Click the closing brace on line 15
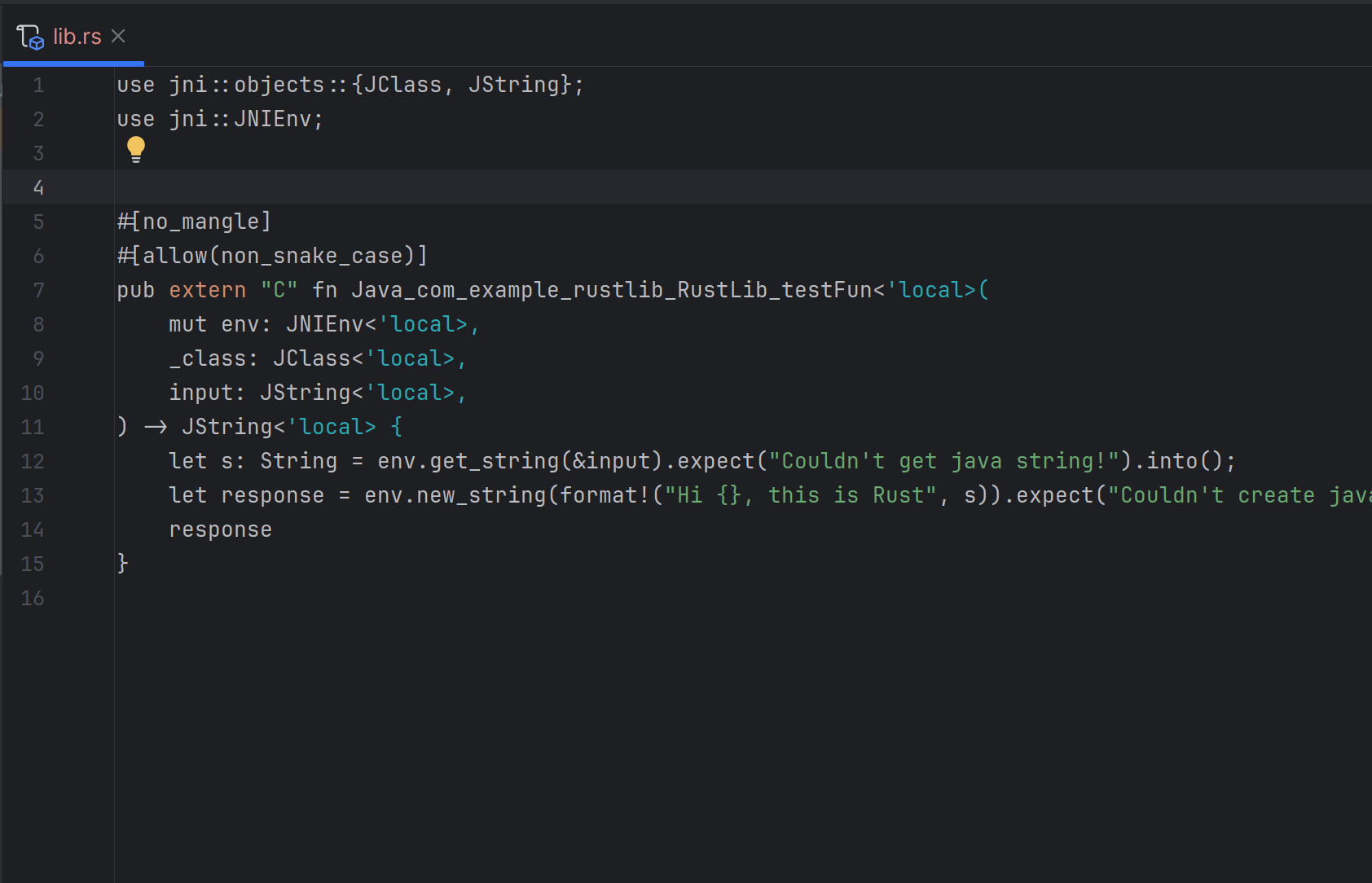The width and height of the screenshot is (1372, 883). (123, 564)
